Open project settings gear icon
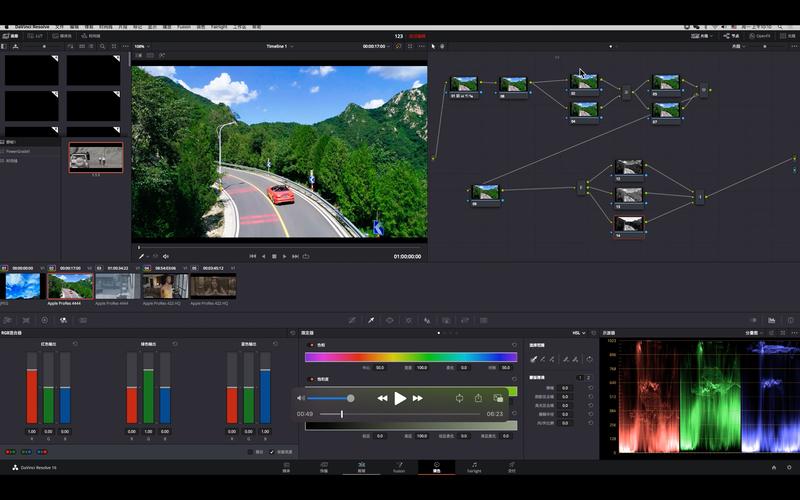 click(x=789, y=467)
